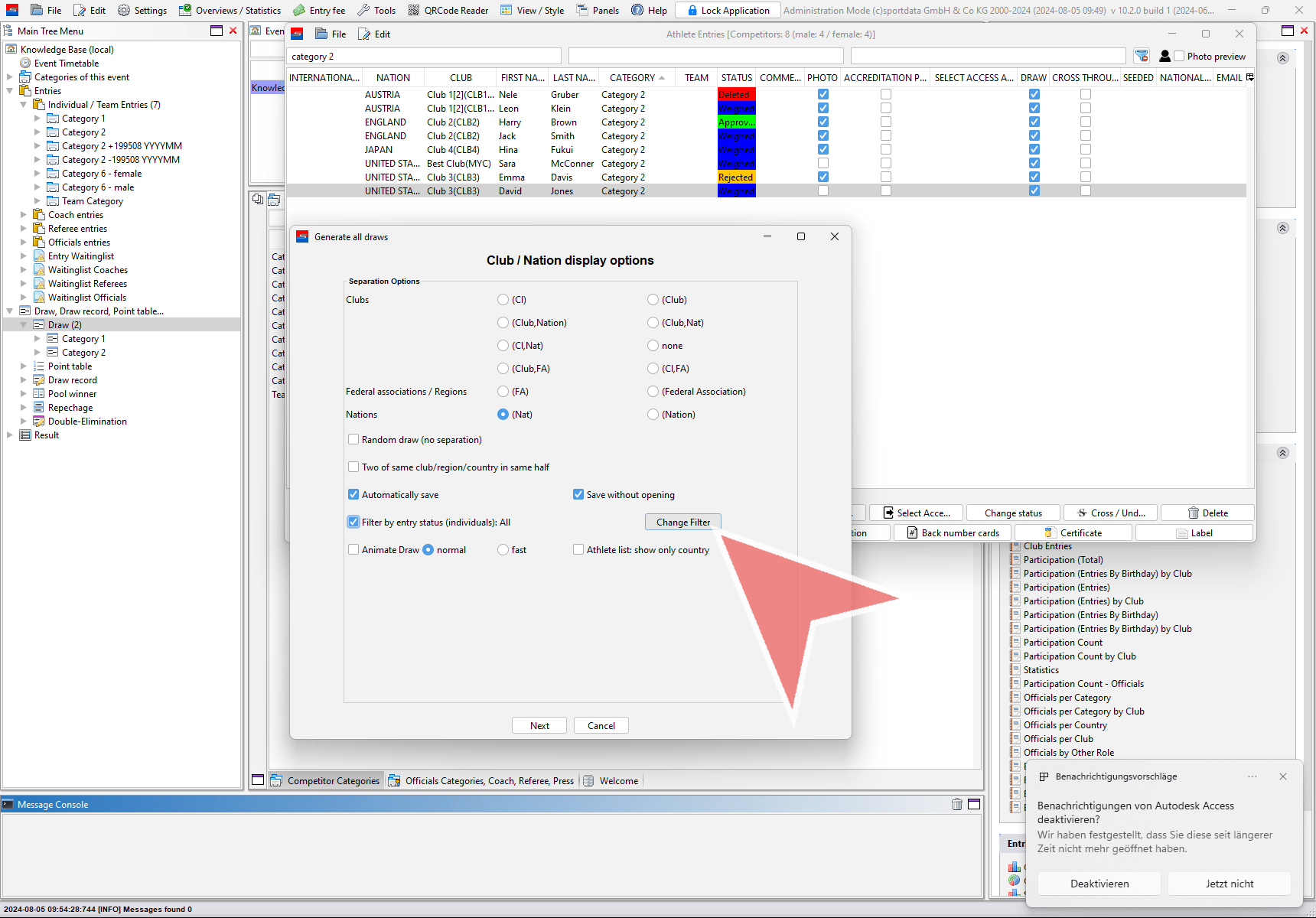Click the Point table tree icon
Screen dimensions: 1316x918
[39, 366]
